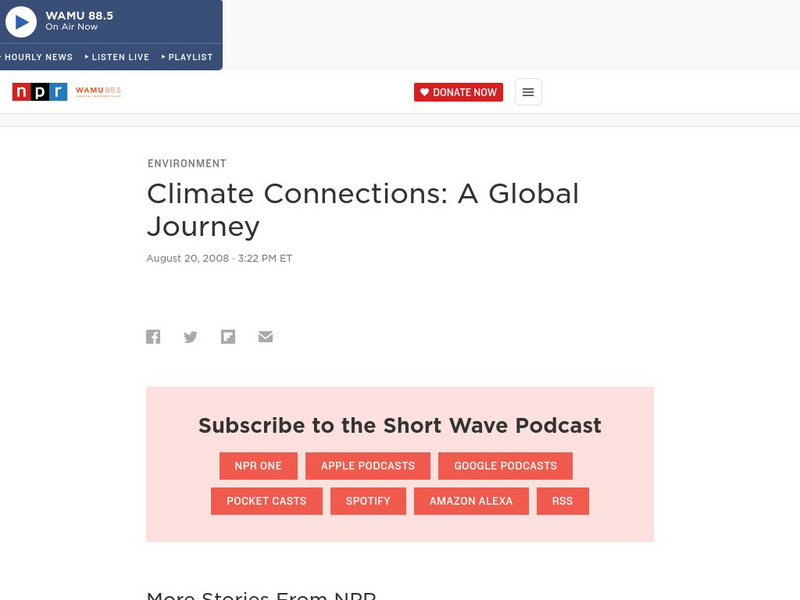Share the article via Twitter
Screen dimensions: 800x600
(x=191, y=337)
